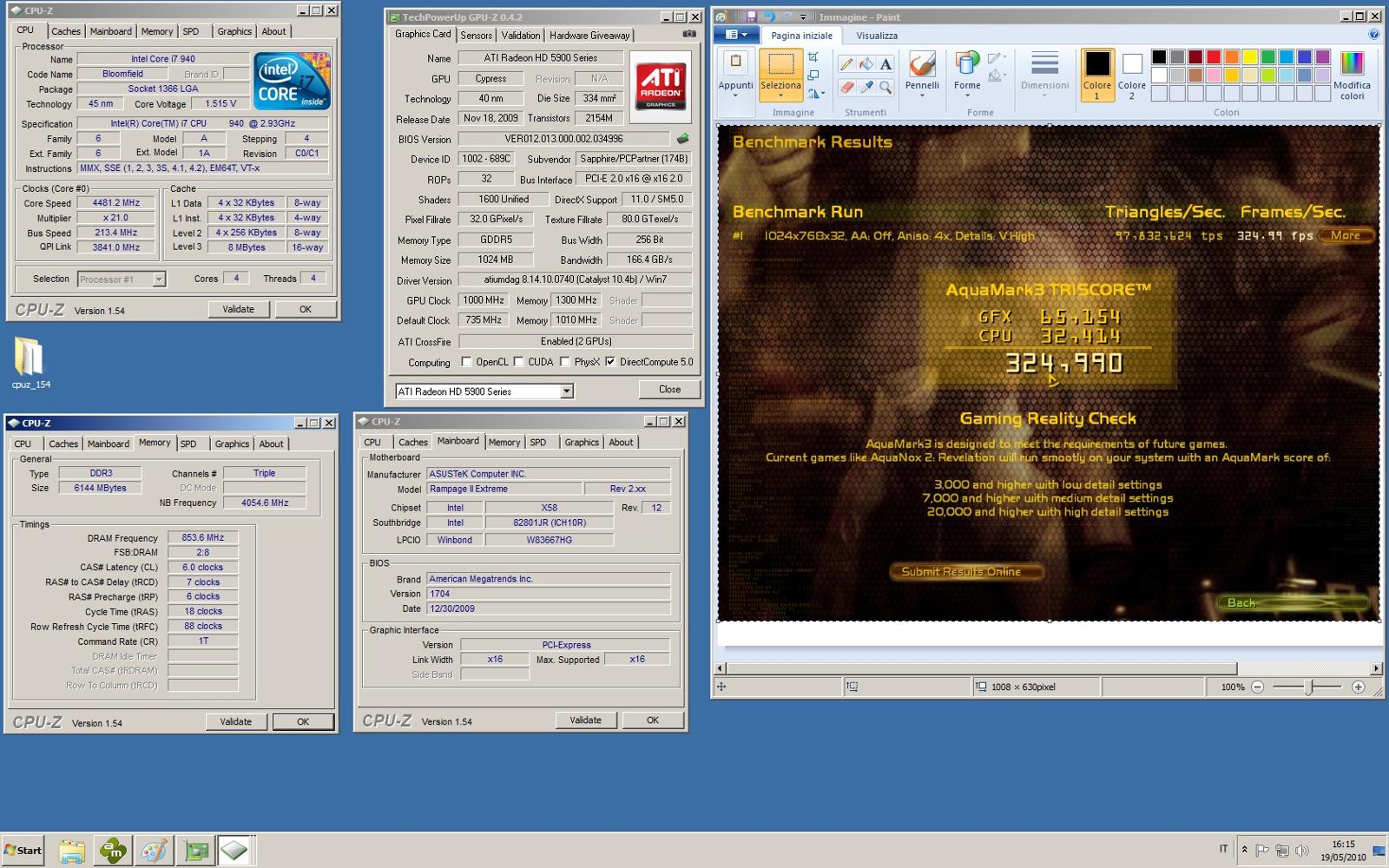Expand the Appunti dropdown arrow

click(x=735, y=95)
